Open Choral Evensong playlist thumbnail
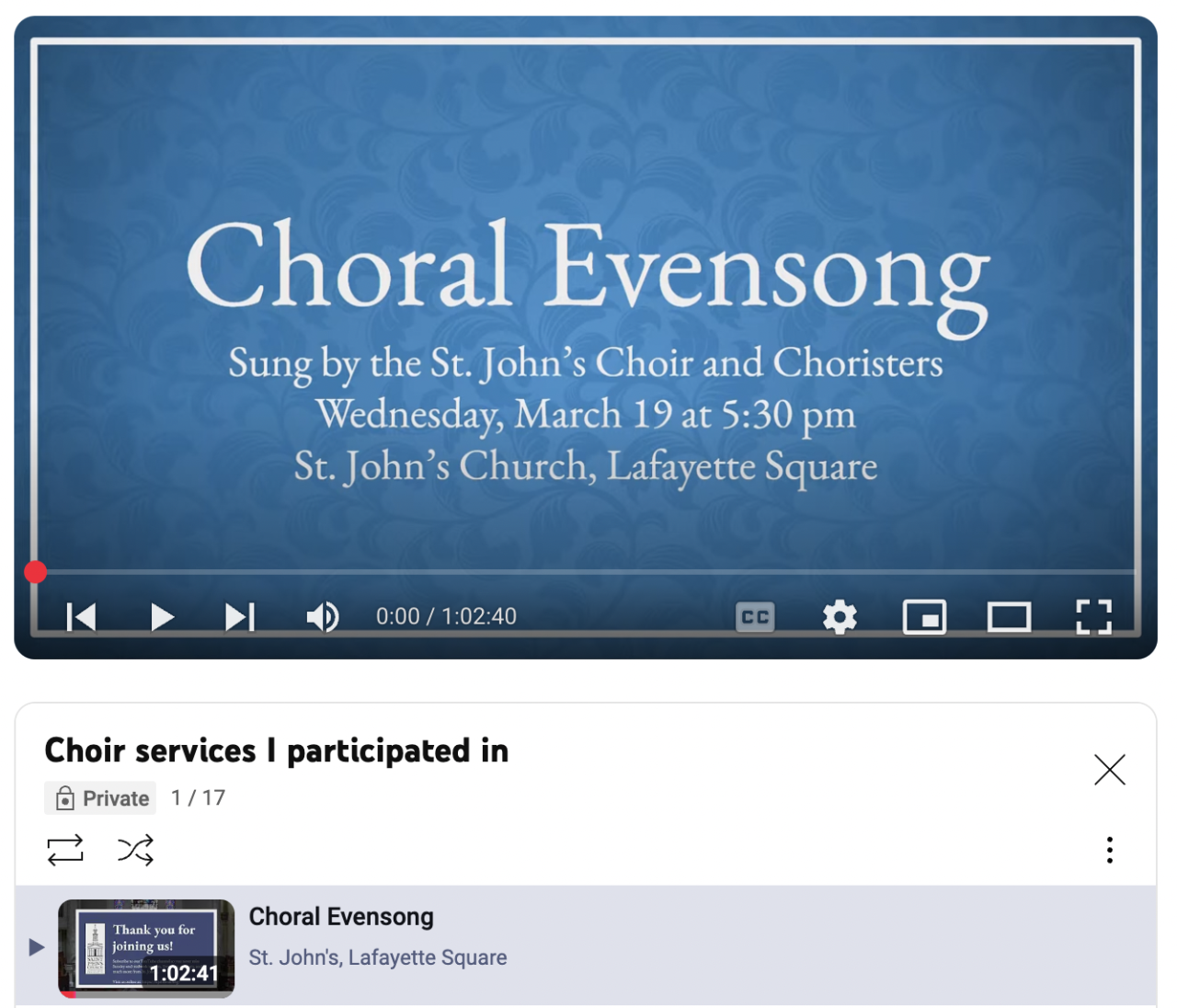Image resolution: width=1177 pixels, height=1008 pixels. coord(146,948)
